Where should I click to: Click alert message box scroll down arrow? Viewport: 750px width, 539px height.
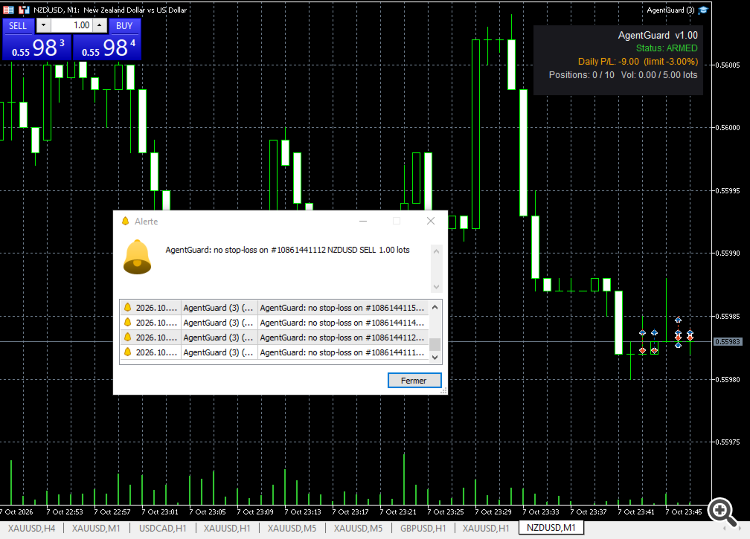pyautogui.click(x=436, y=287)
